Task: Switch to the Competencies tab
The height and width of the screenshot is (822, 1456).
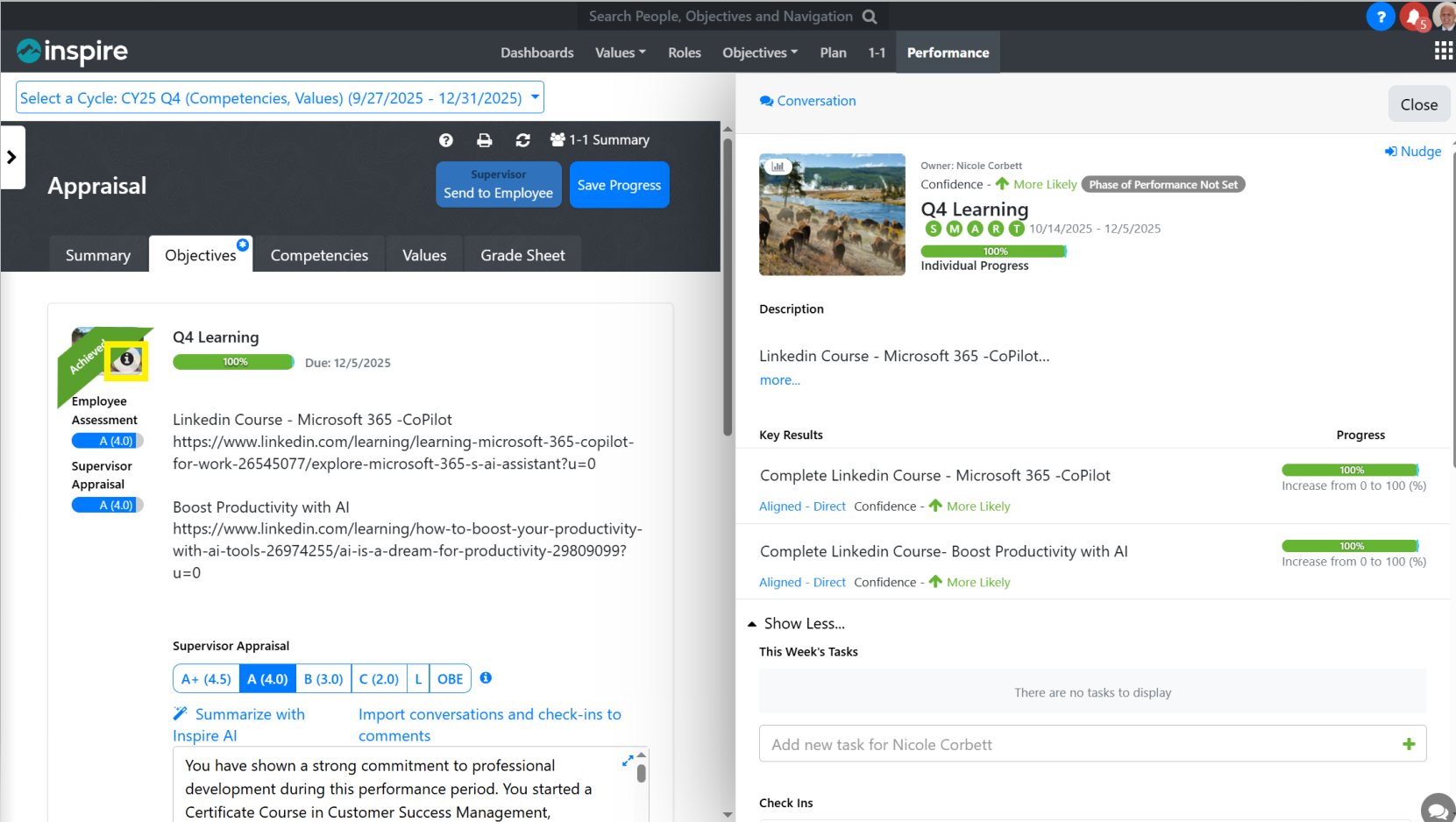Action: (319, 255)
